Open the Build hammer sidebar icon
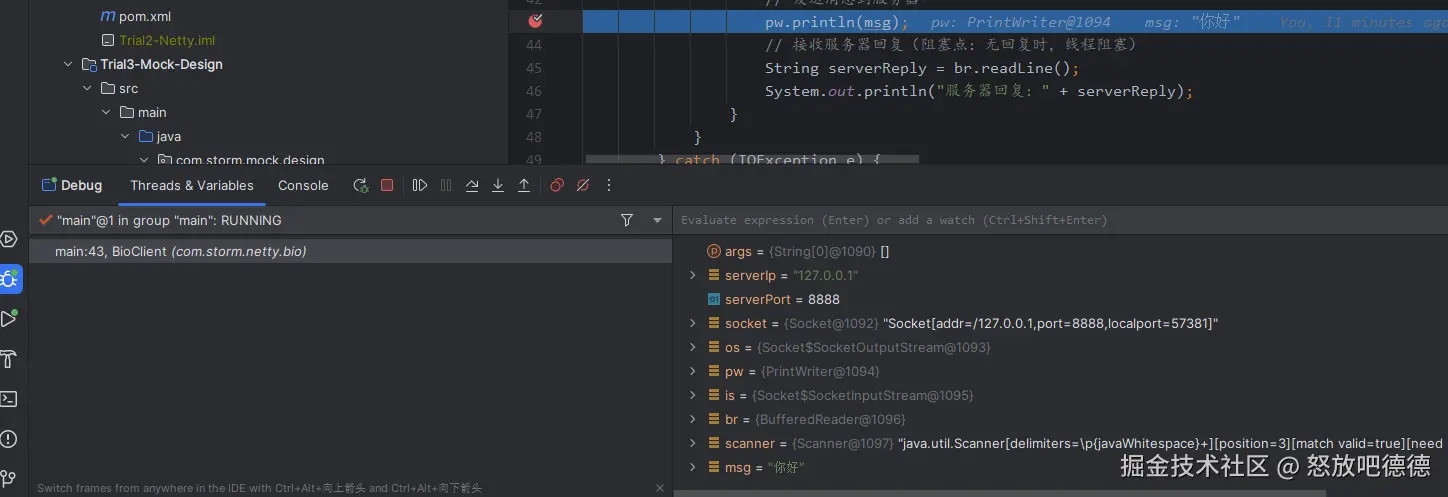Image resolution: width=1448 pixels, height=497 pixels. [x=9, y=359]
